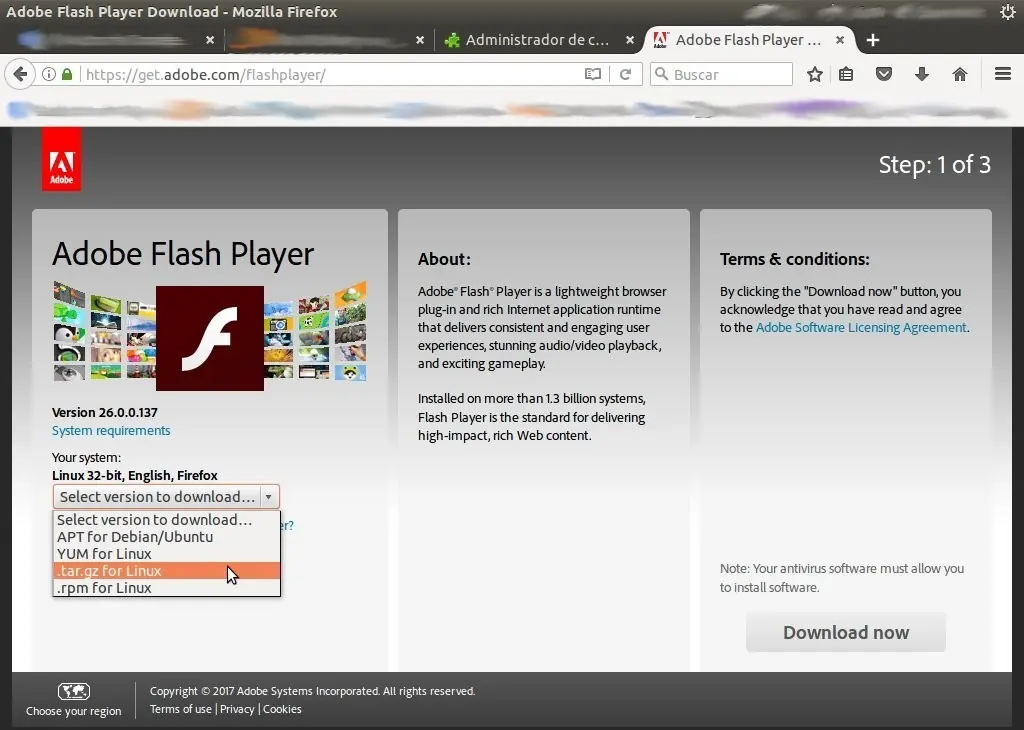Save page to Pocket icon
Screen dimensions: 1024x730
884,74
